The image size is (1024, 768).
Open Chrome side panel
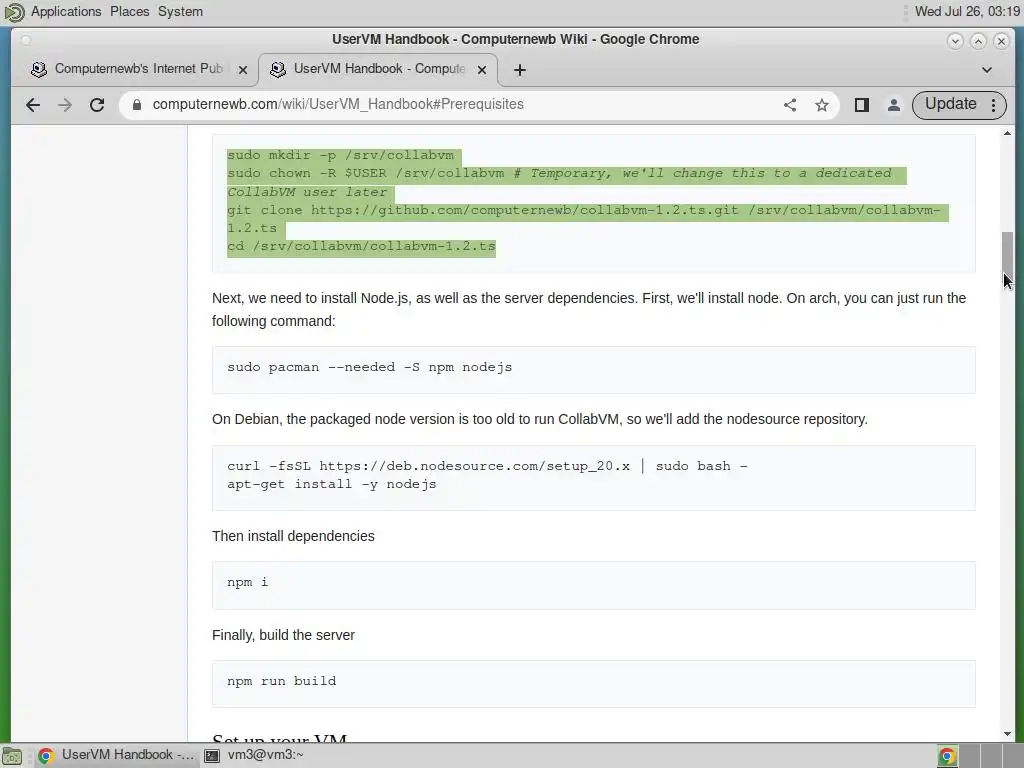pos(861,104)
